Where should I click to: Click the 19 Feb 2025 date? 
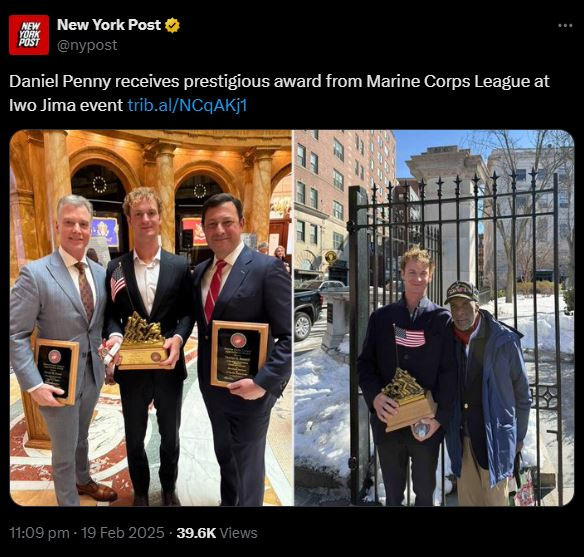[123, 533]
